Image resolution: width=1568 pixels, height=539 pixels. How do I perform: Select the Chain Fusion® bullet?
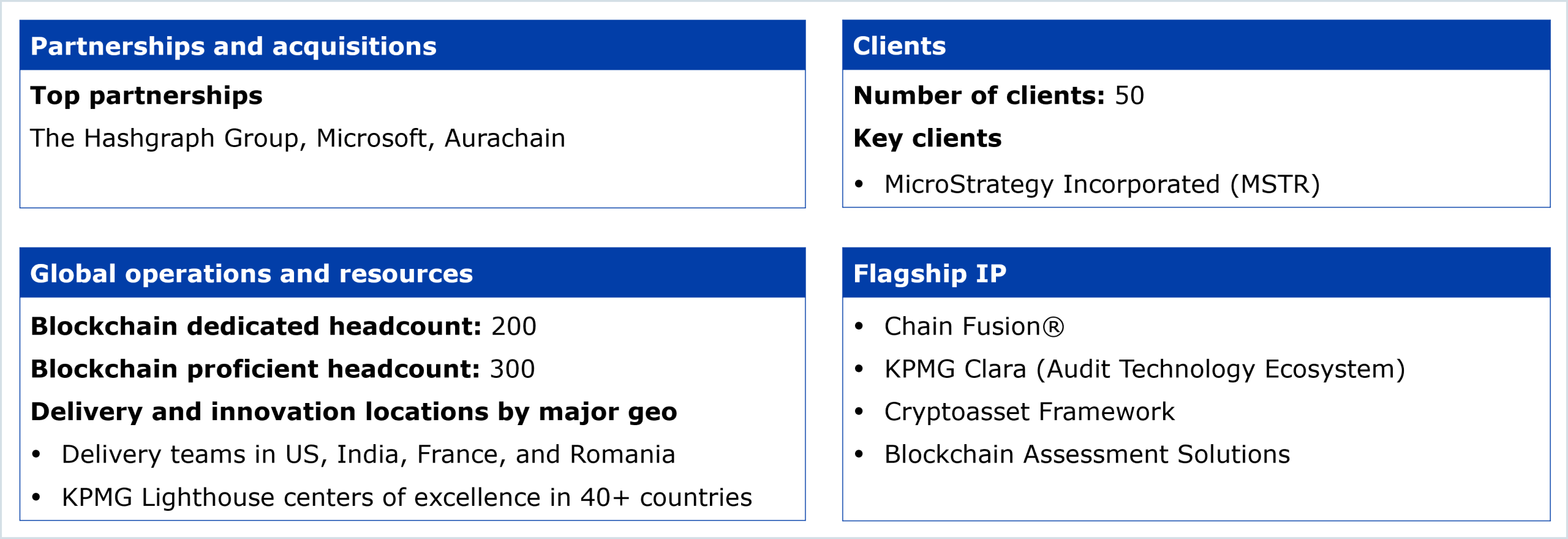pos(974,326)
